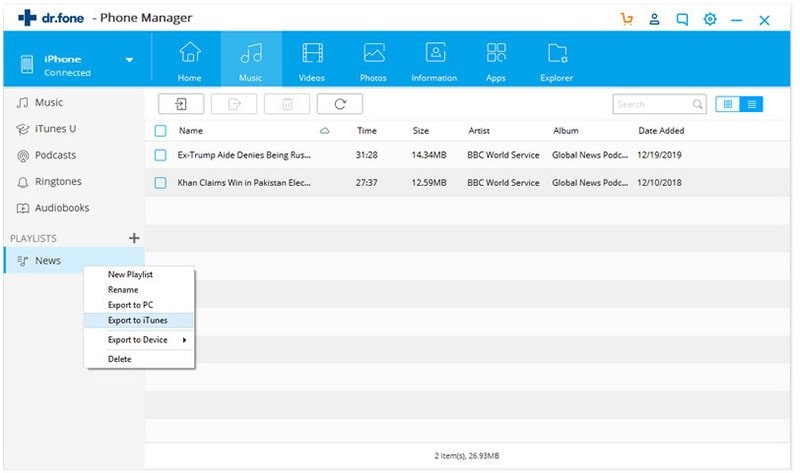The image size is (800, 473).
Task: Open the shopping cart icon
Action: tap(627, 19)
